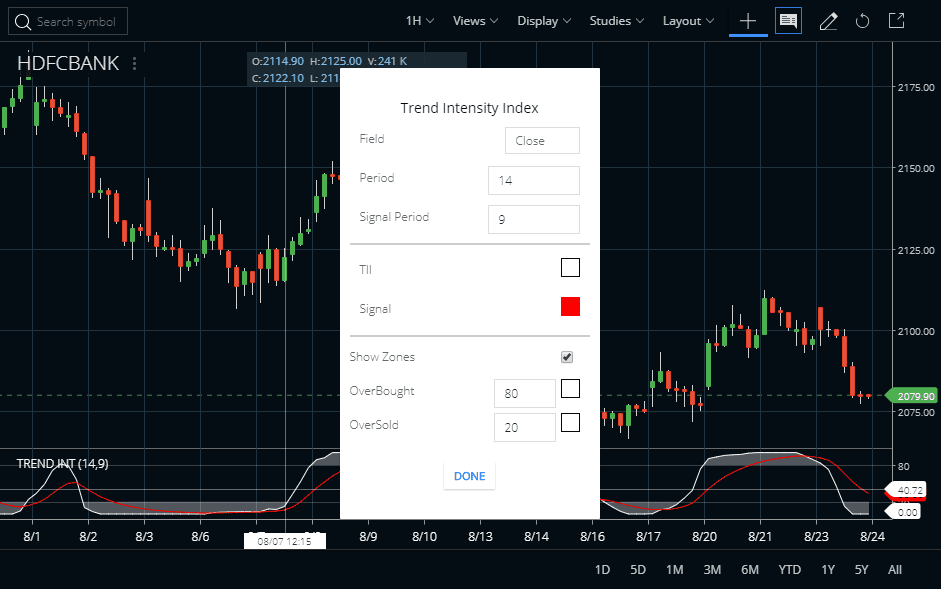
Task: Click the refresh chart icon
Action: [x=862, y=20]
